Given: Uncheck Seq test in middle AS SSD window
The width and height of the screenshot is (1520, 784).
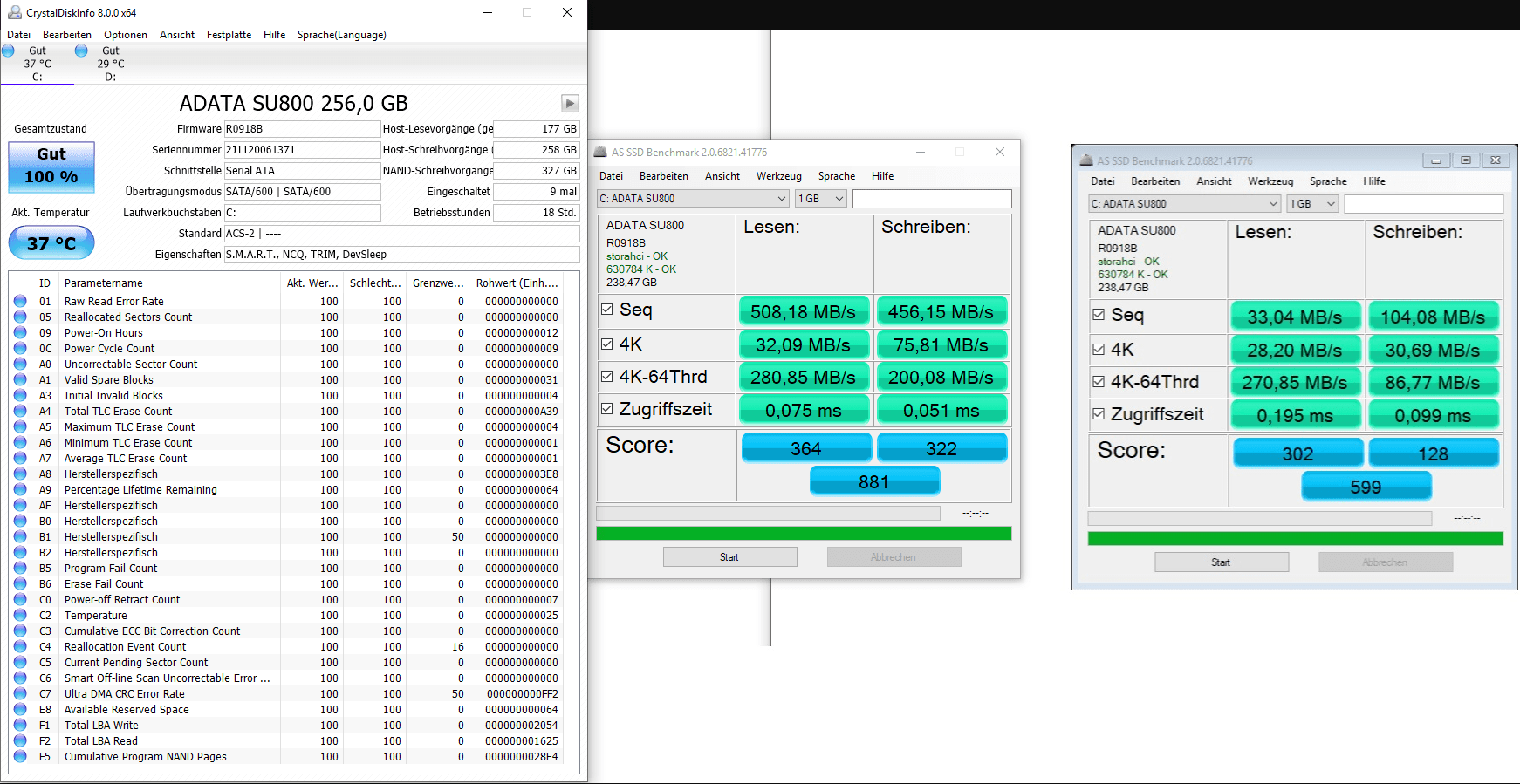Looking at the screenshot, I should coord(607,309).
